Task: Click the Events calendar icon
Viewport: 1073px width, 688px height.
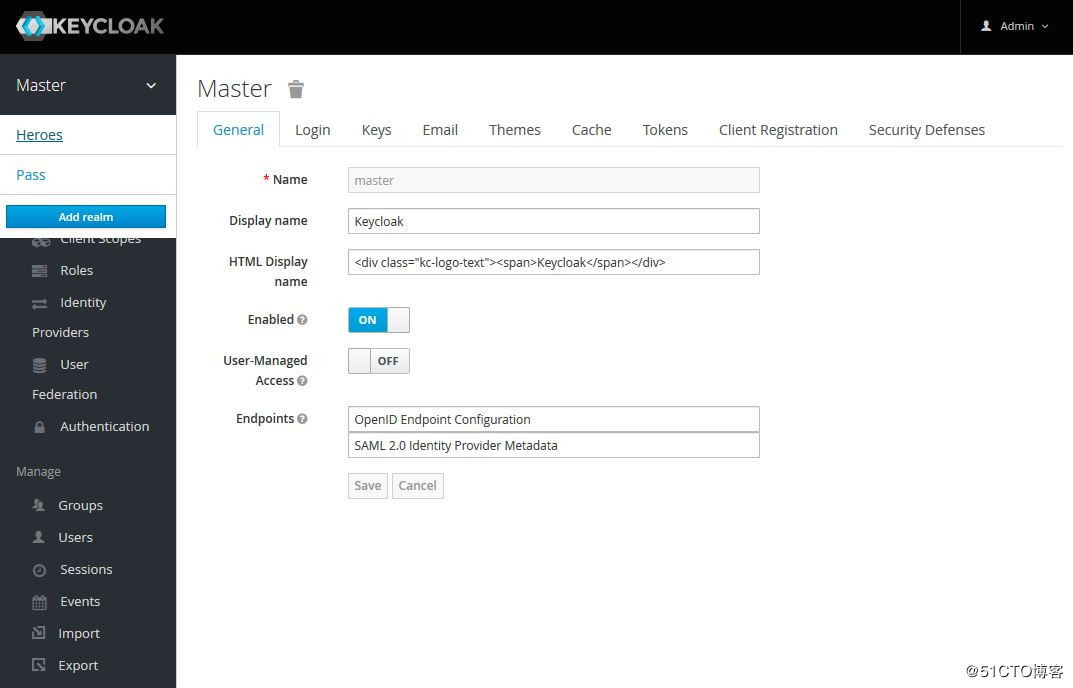Action: coord(40,602)
